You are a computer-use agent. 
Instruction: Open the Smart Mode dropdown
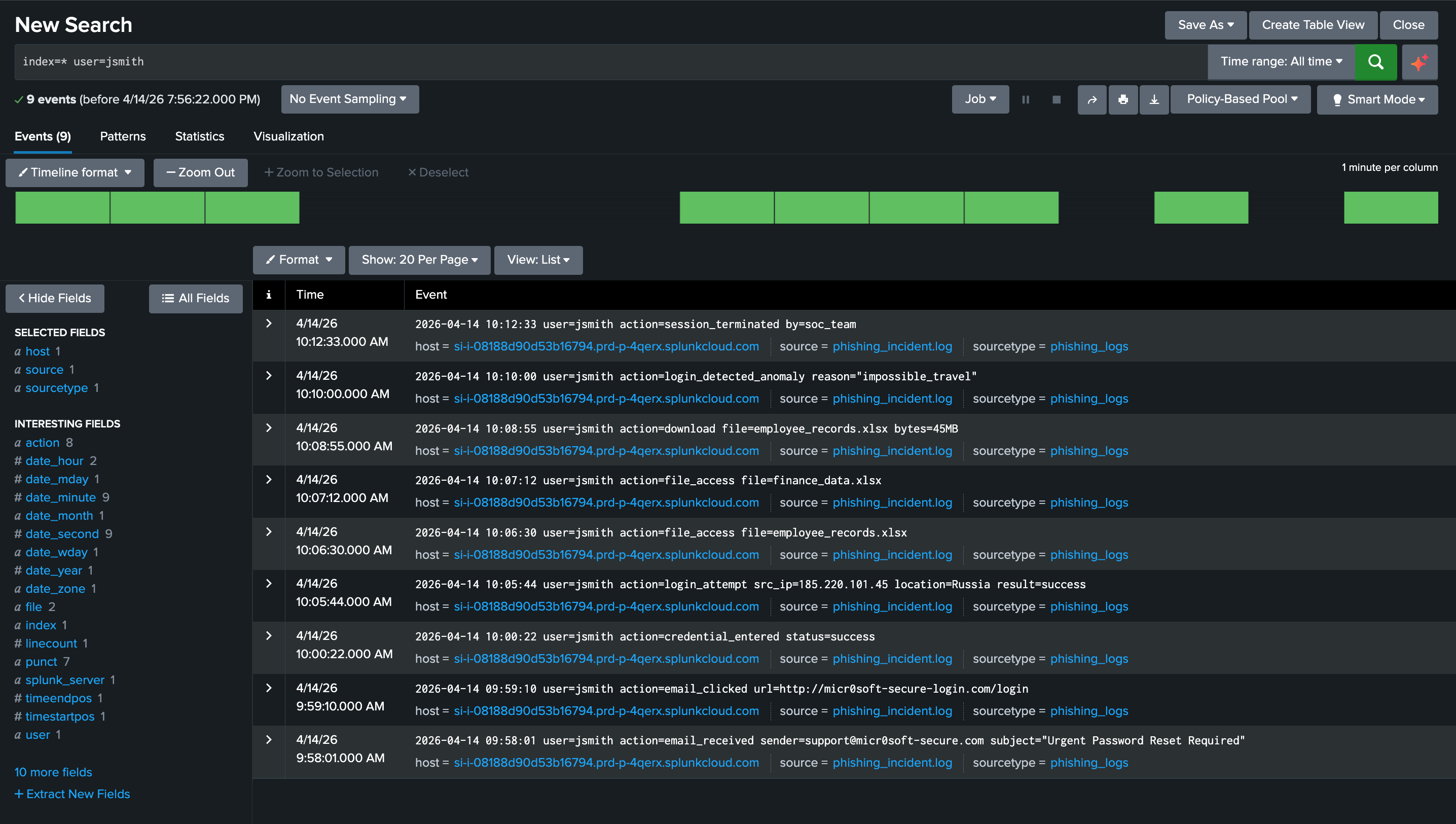[1377, 99]
